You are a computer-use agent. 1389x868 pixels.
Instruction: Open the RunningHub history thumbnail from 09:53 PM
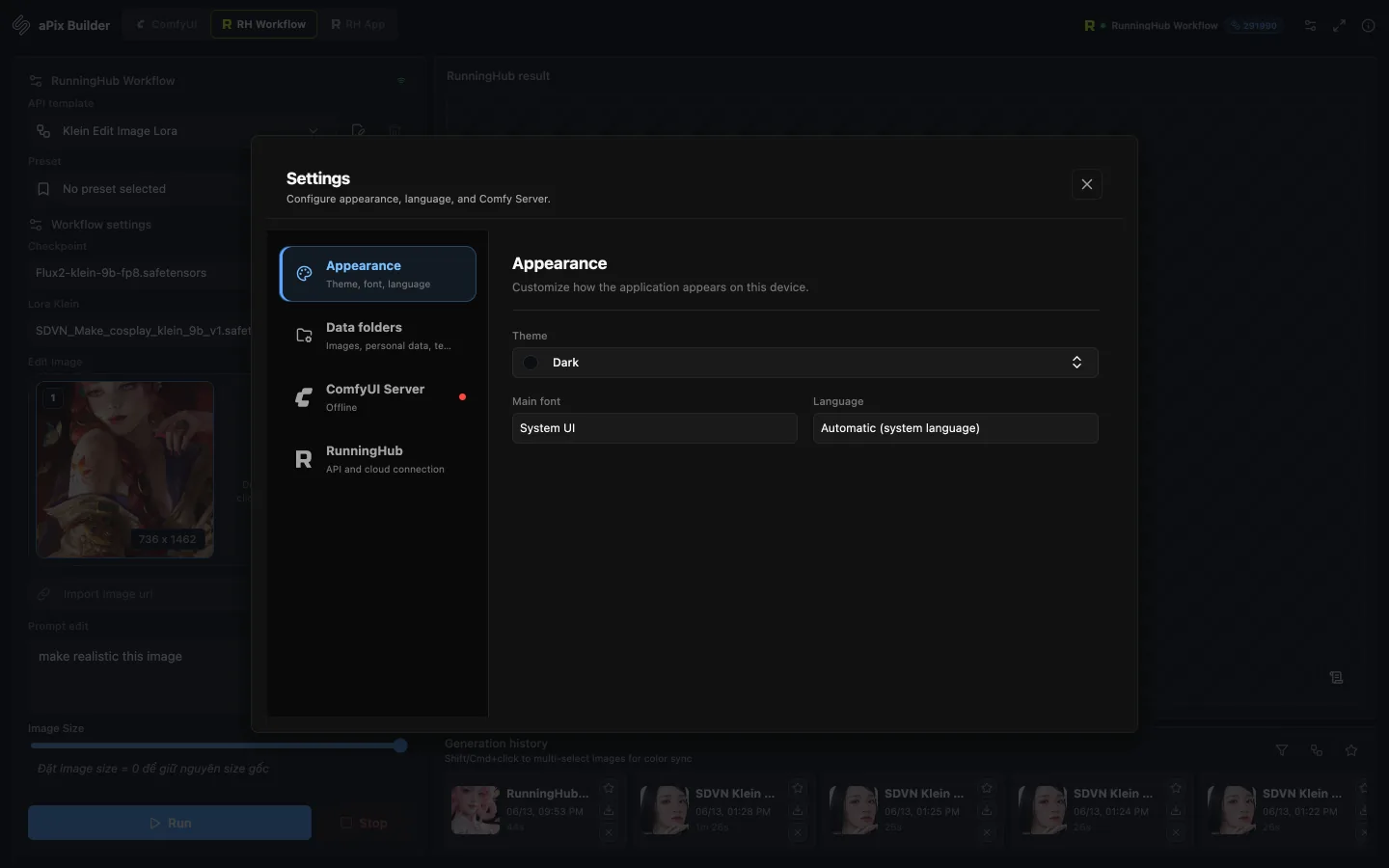476,809
